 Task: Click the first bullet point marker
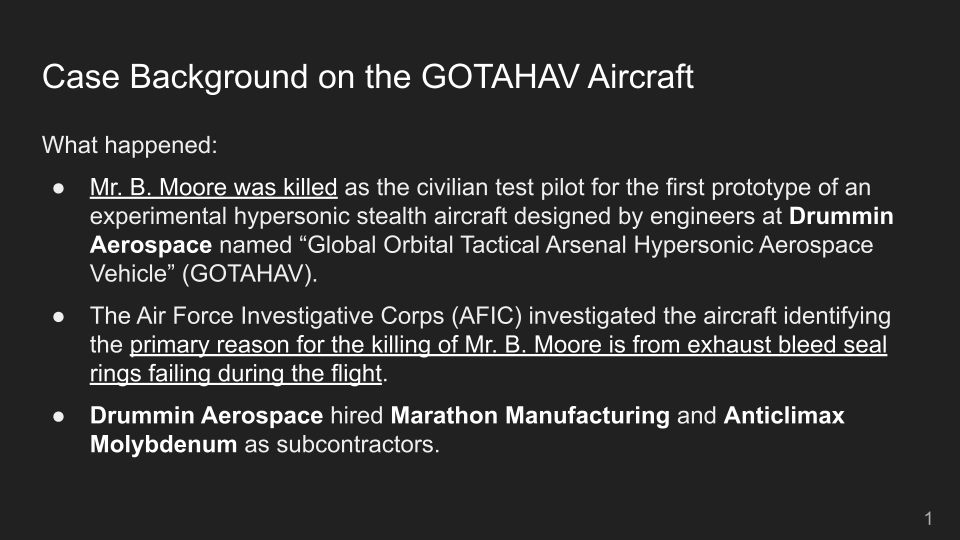(x=59, y=188)
